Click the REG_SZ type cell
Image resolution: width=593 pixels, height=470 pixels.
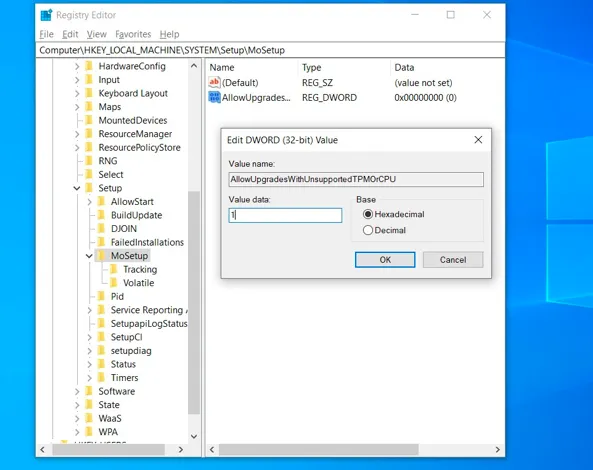click(x=317, y=83)
